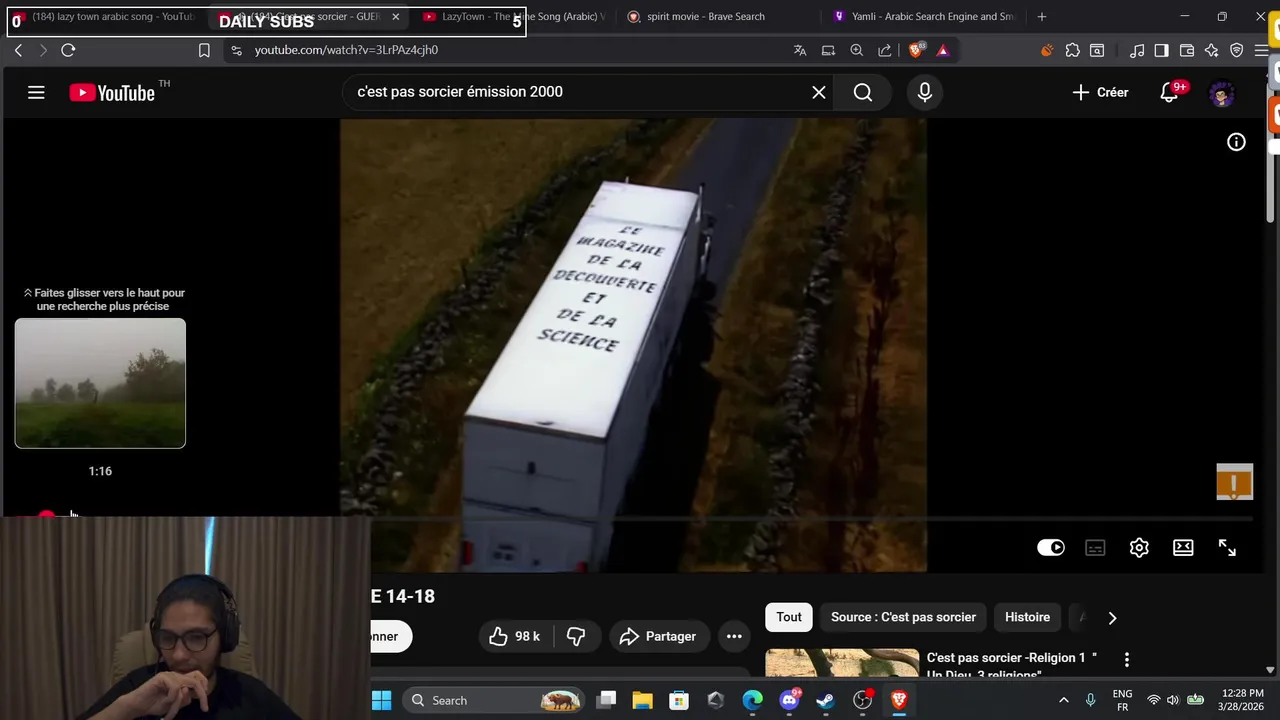Share this page from the address bar
This screenshot has width=1280, height=720.
tap(885, 50)
